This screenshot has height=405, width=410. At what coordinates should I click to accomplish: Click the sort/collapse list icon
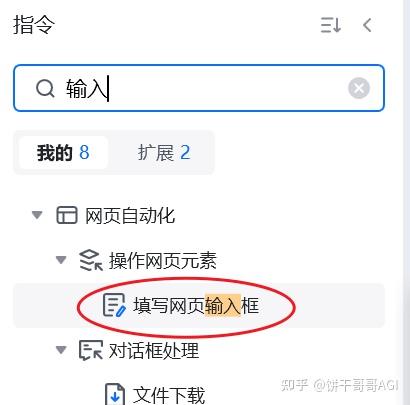pos(330,25)
